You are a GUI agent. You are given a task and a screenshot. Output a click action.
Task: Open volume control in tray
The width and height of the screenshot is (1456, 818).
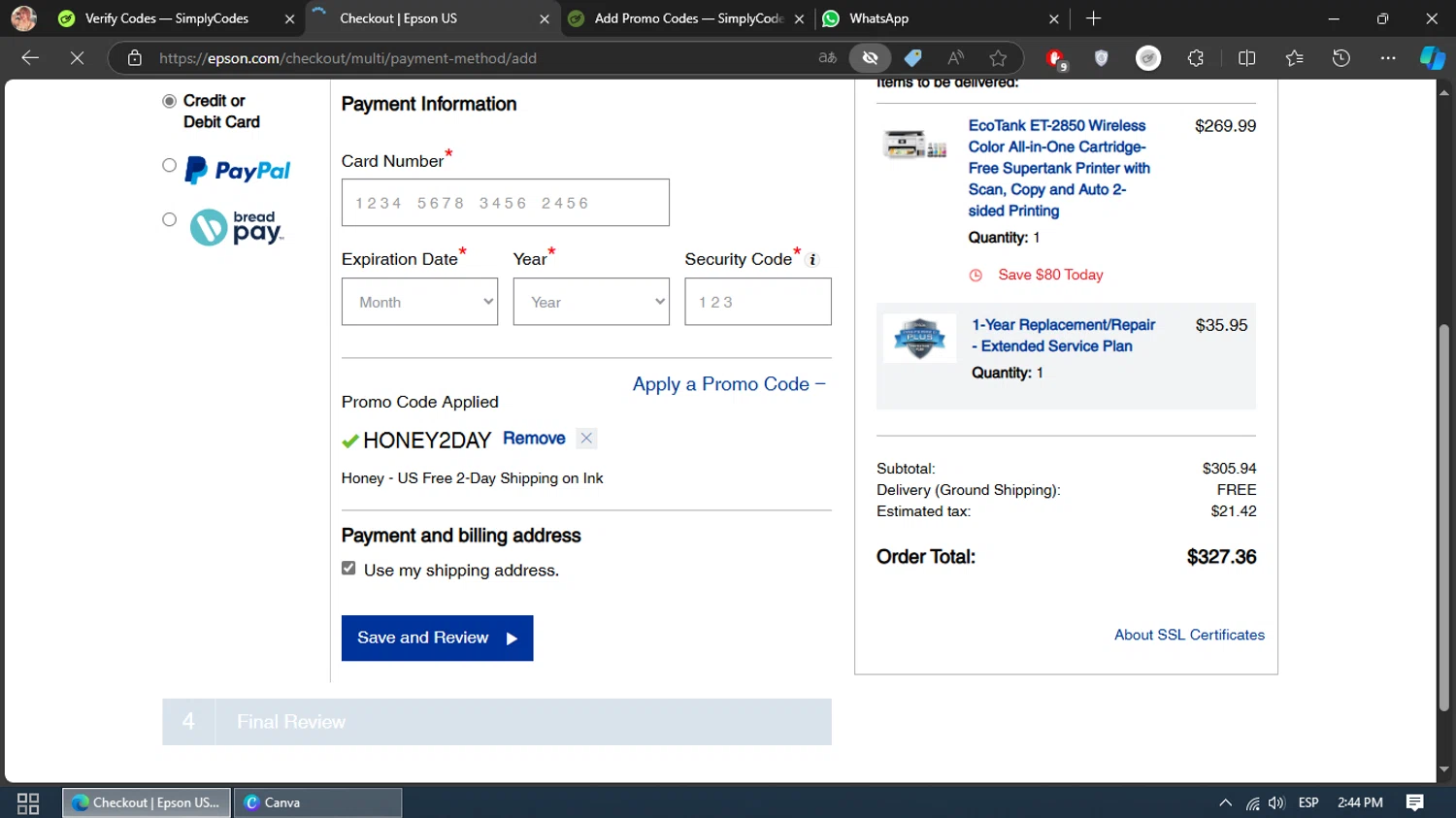click(1276, 802)
